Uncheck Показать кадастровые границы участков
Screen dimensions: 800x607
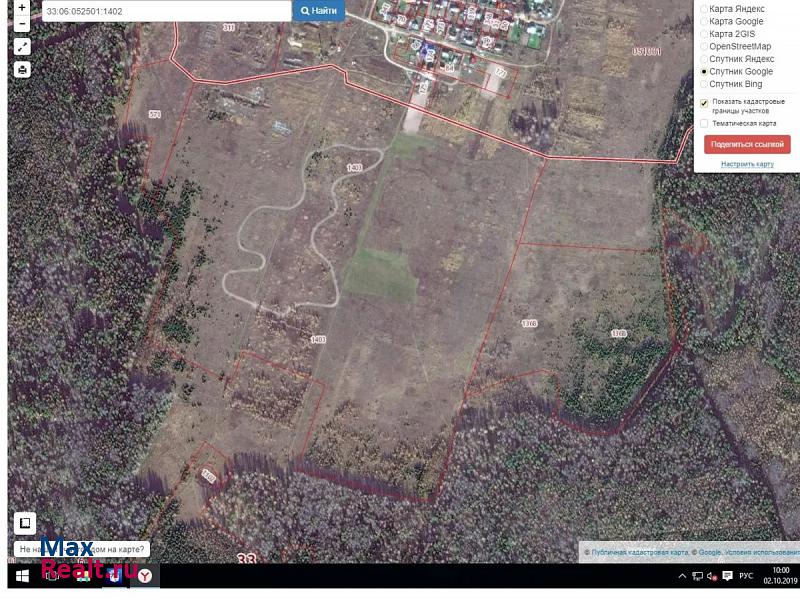704,103
